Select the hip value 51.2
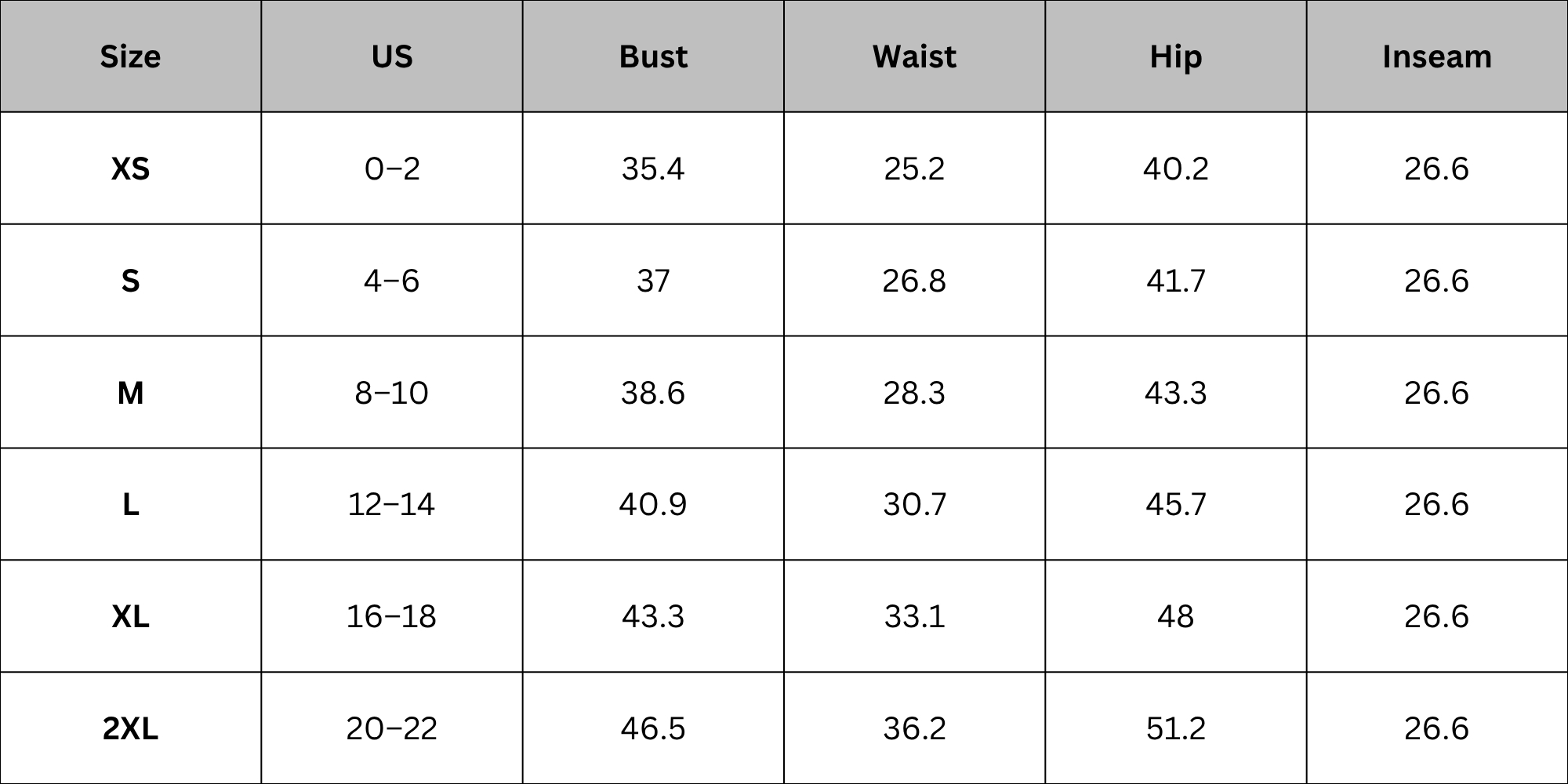The image size is (1568, 784). point(1175,728)
